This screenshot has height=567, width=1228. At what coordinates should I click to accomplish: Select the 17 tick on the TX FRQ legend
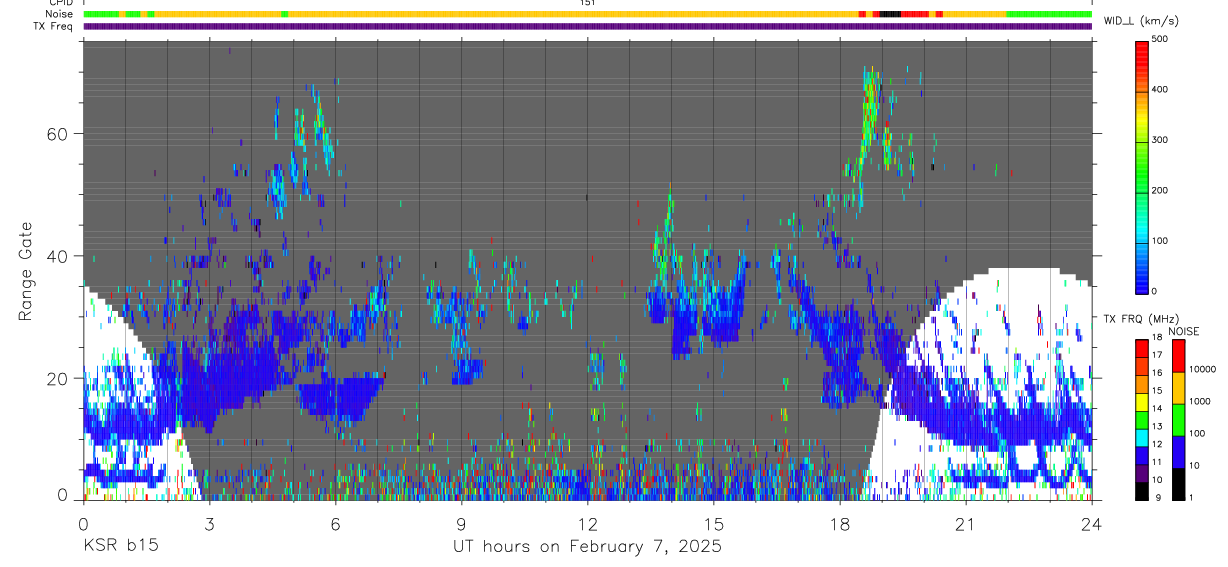pos(1156,355)
